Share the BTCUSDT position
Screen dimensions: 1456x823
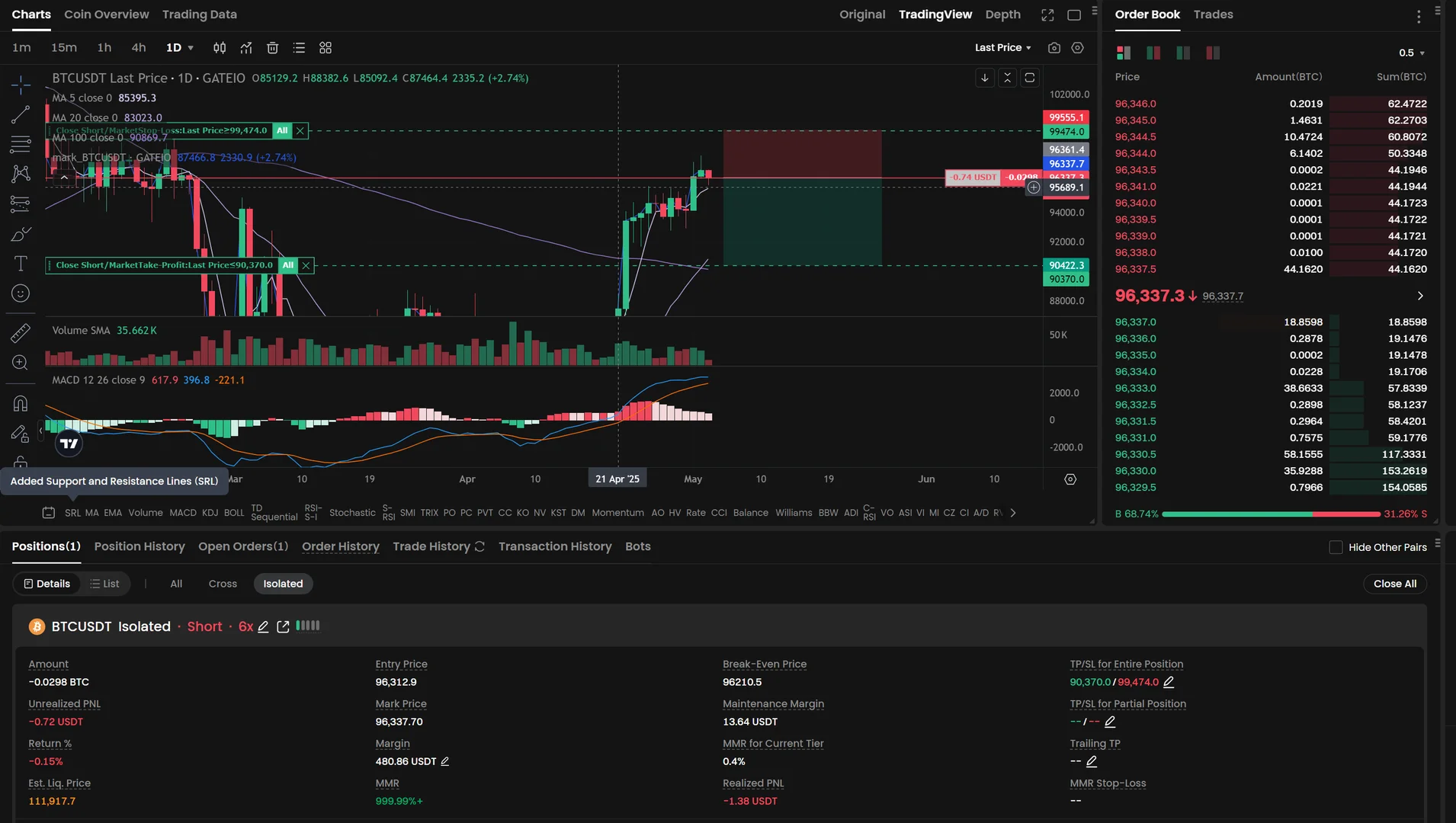point(283,627)
